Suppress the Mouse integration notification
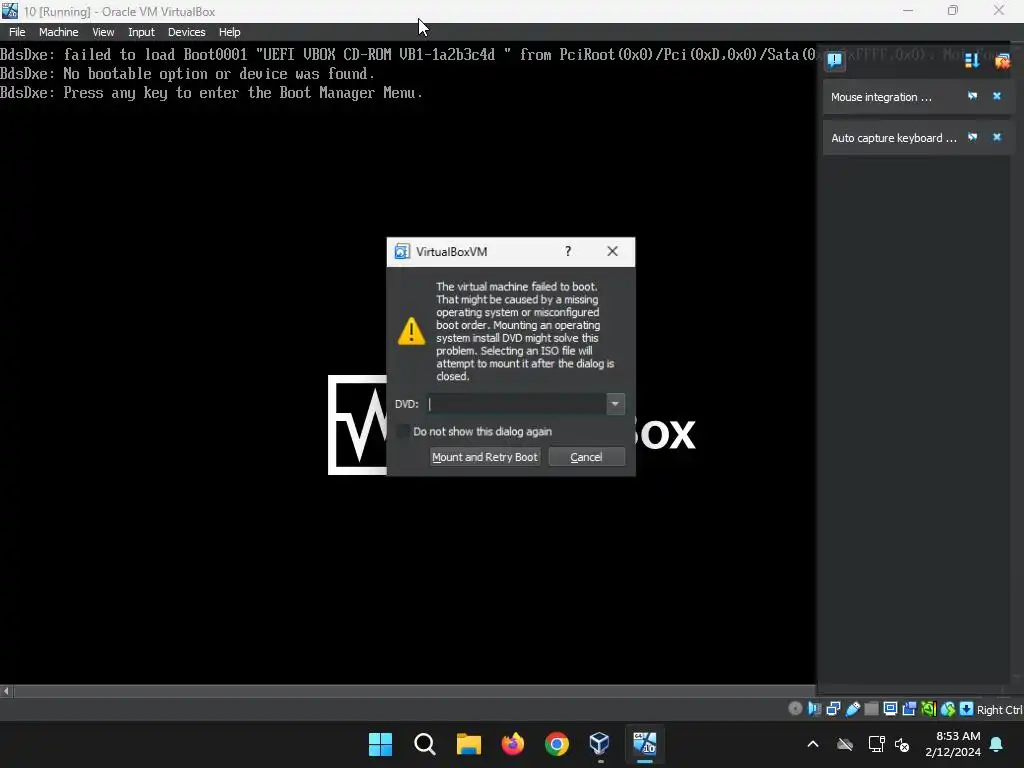 (x=972, y=96)
